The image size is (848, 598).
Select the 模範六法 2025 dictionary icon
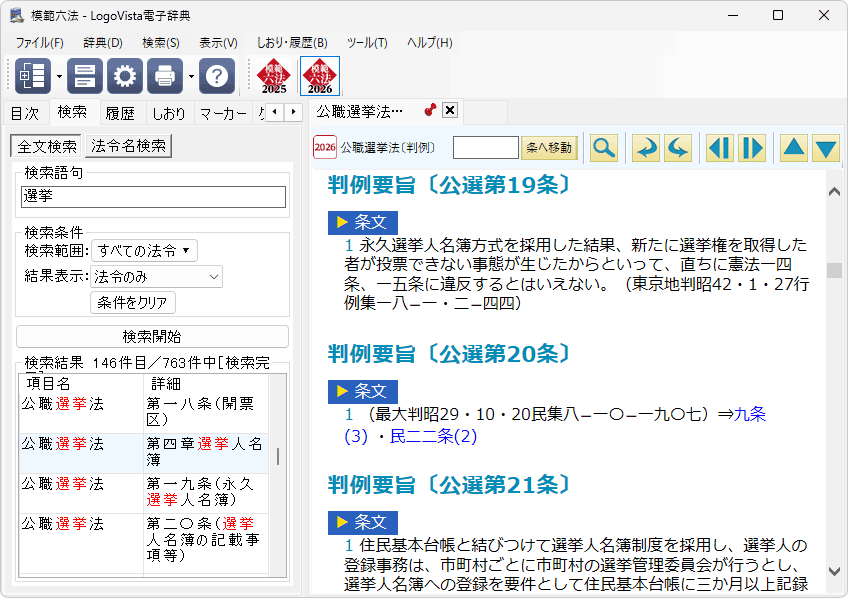273,76
